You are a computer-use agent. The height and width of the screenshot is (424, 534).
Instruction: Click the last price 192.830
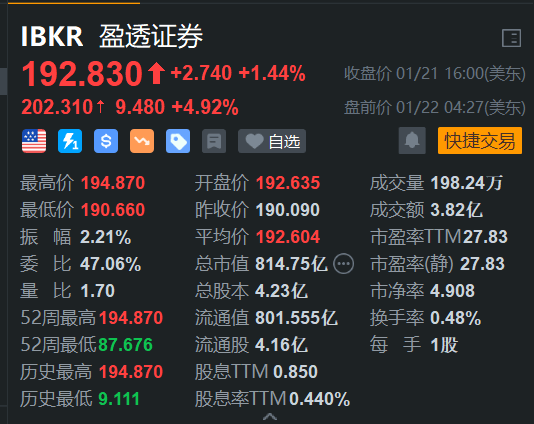click(x=82, y=74)
